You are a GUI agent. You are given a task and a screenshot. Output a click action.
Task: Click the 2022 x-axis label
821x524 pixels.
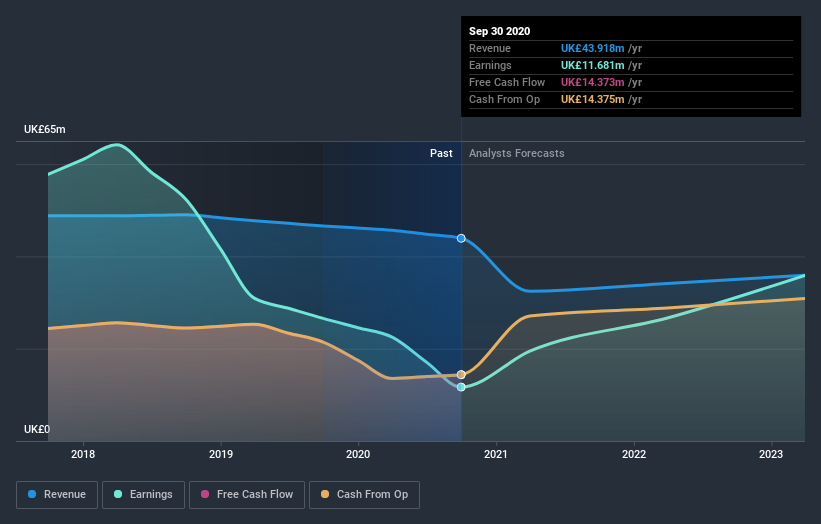click(x=634, y=454)
